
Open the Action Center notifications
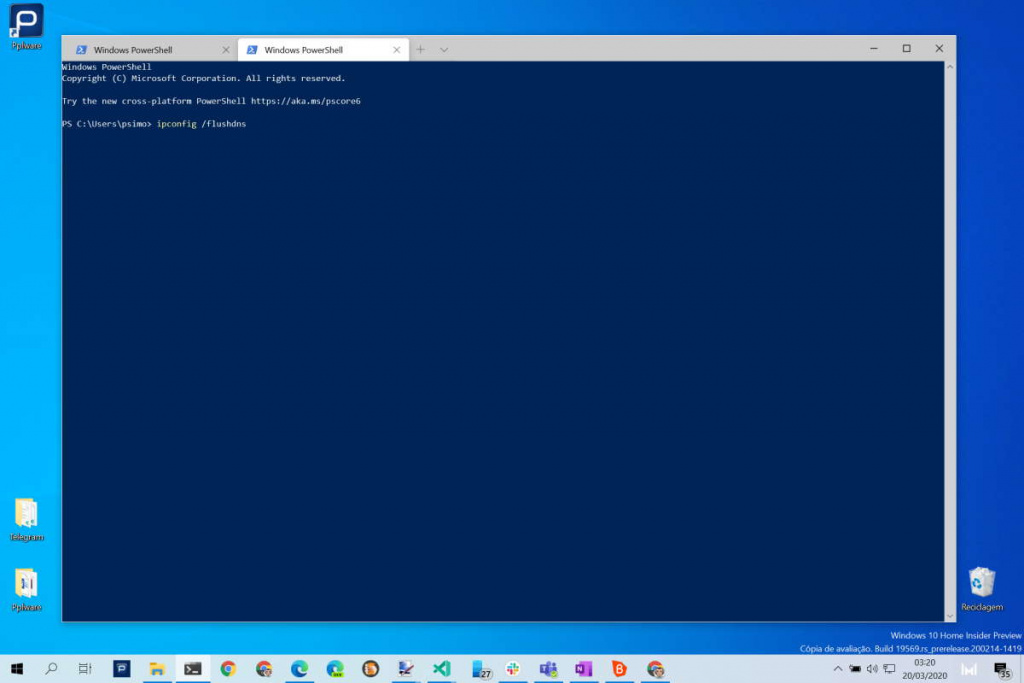coord(1001,670)
